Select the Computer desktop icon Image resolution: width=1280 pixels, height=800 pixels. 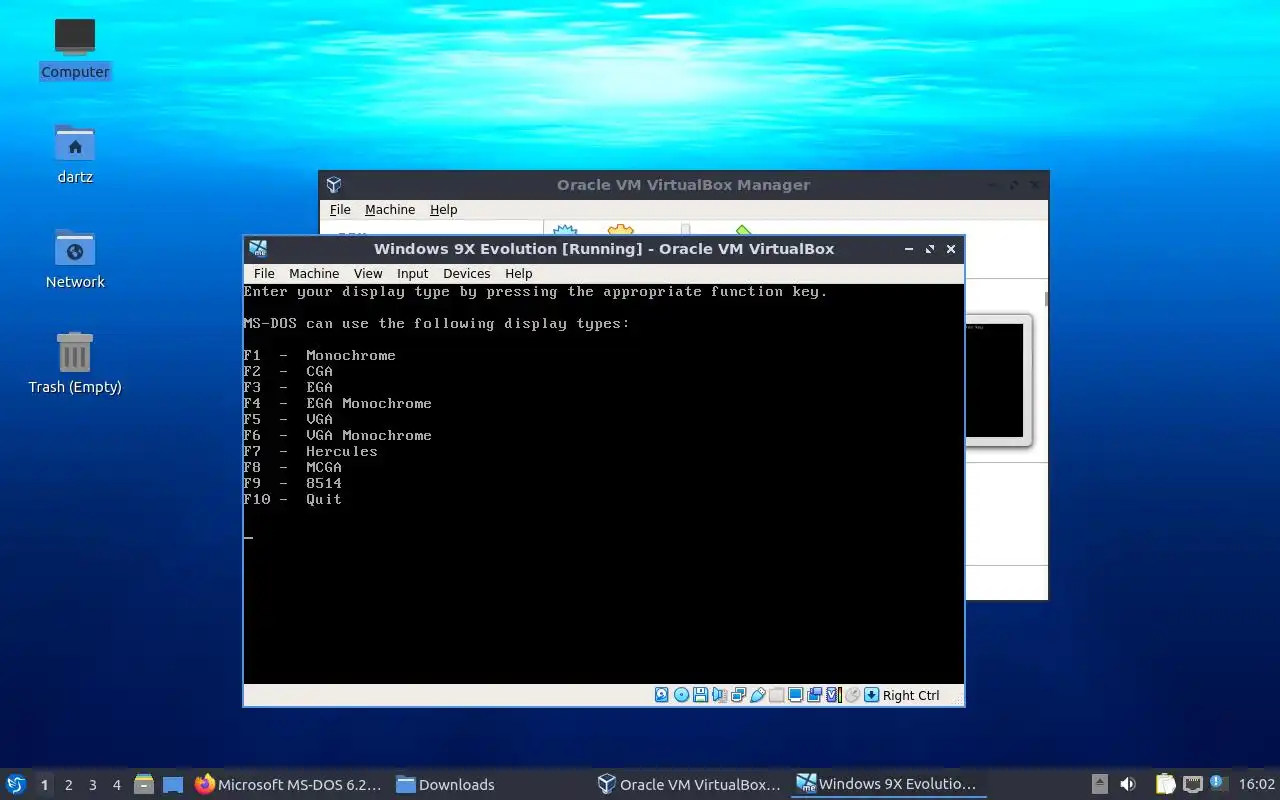pyautogui.click(x=75, y=48)
